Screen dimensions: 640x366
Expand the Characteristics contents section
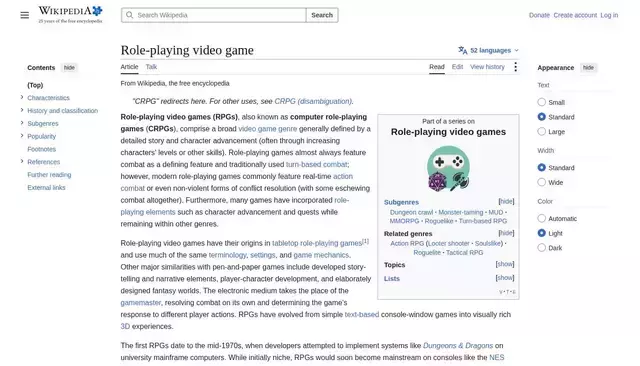pos(22,97)
